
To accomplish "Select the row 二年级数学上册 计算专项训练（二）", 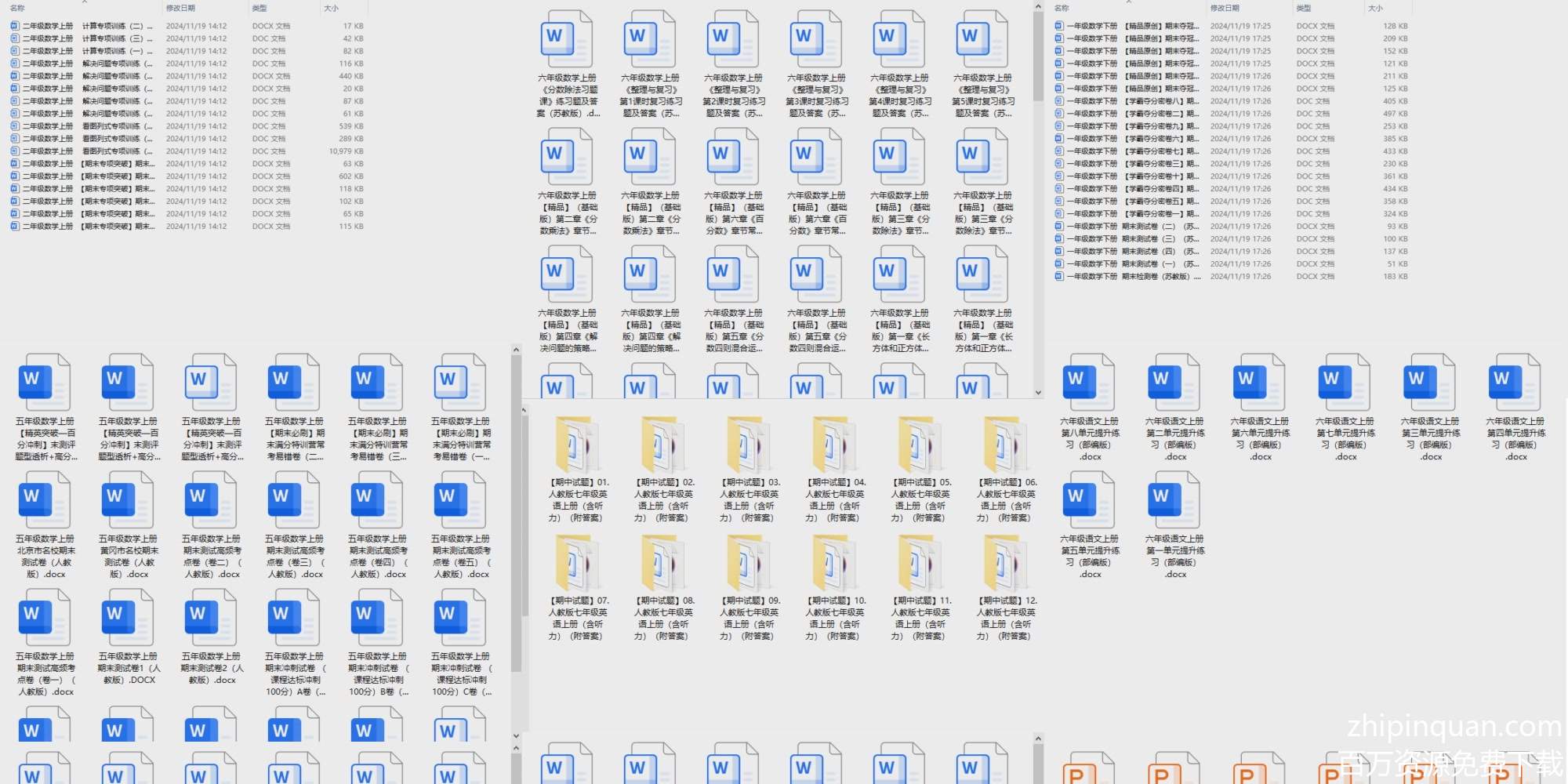I will tap(187, 26).
